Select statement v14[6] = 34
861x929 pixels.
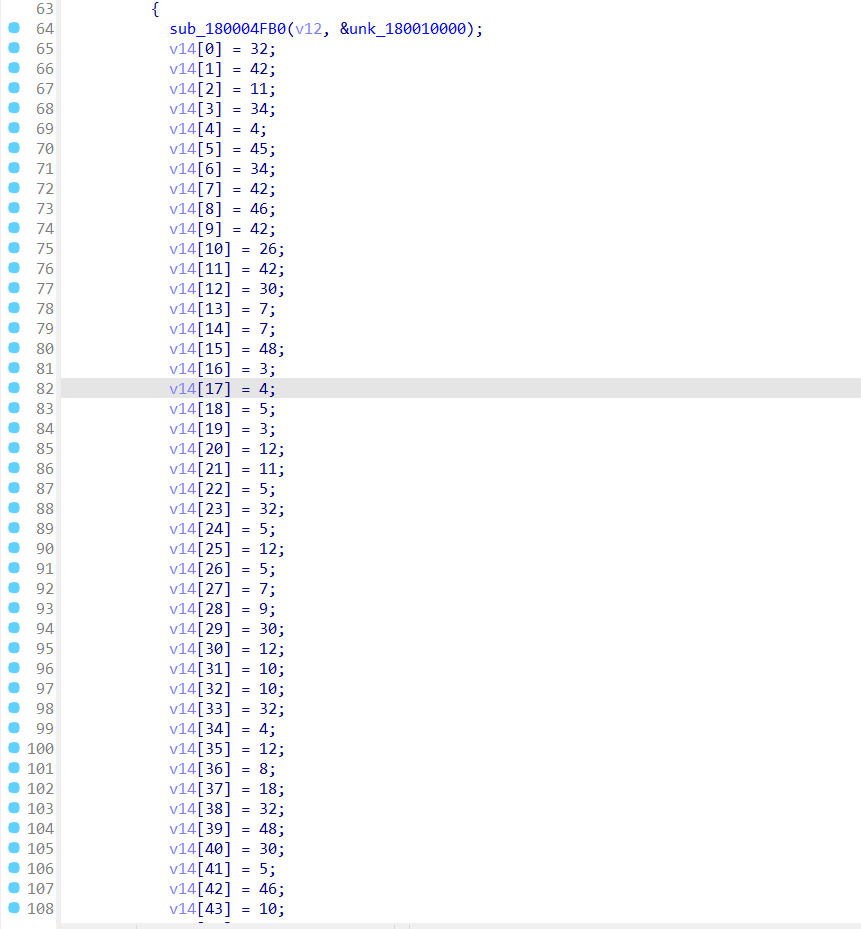tap(222, 169)
